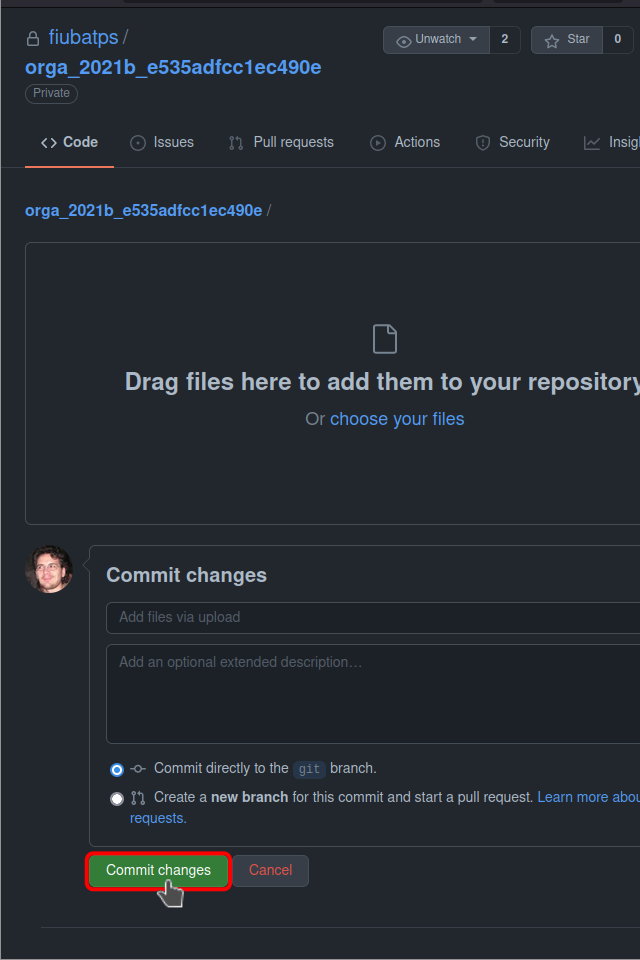Screen dimensions: 640x960
Task: Open the Unwatch notifications dropdown
Action: coord(436,40)
